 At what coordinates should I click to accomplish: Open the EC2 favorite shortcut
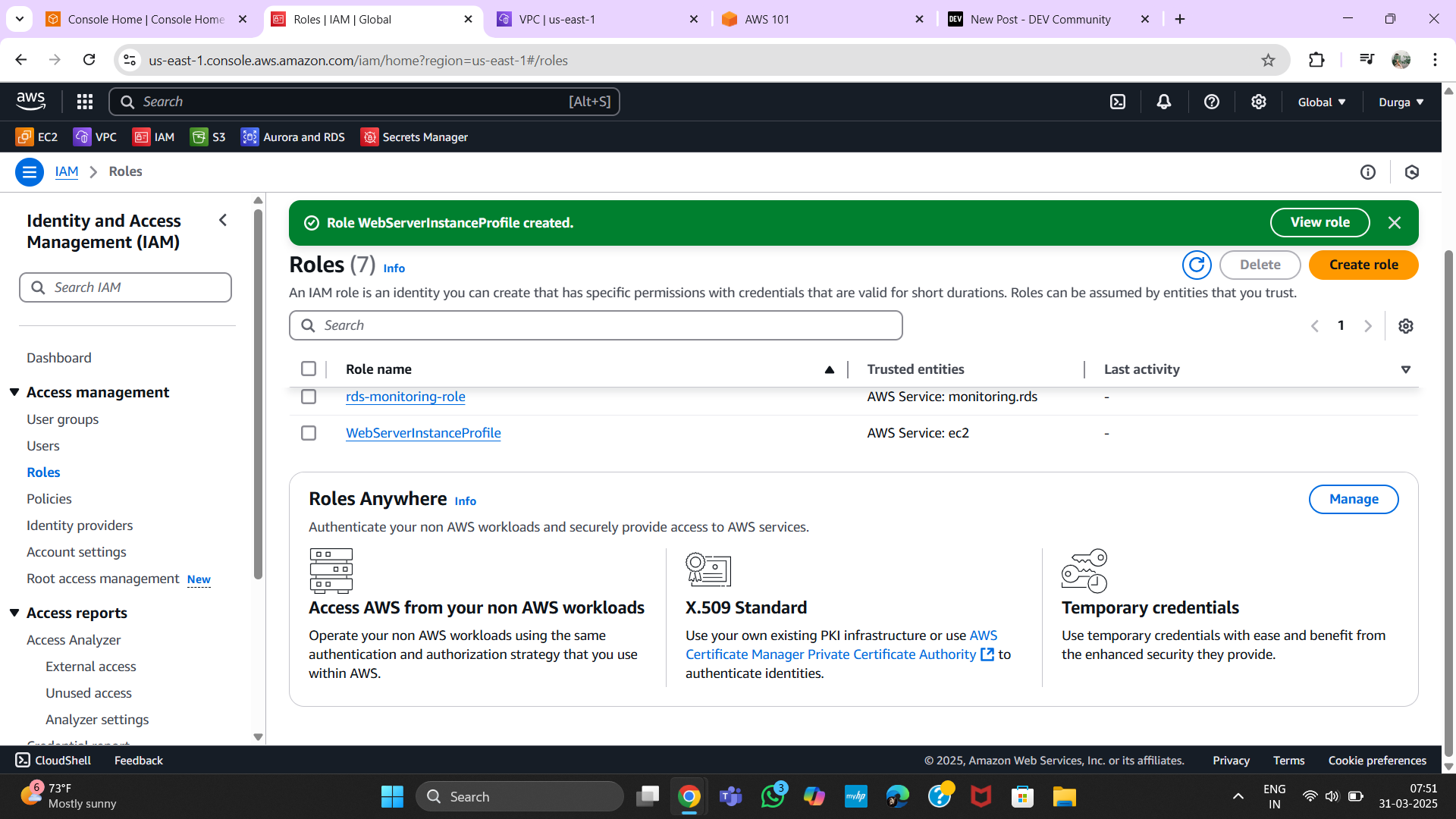tap(37, 137)
